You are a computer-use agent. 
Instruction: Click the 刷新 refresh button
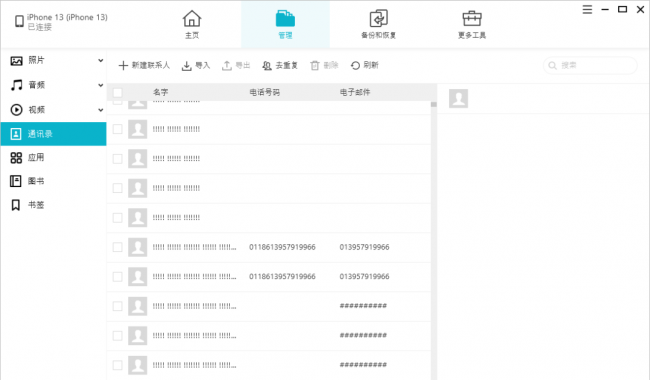tap(364, 65)
